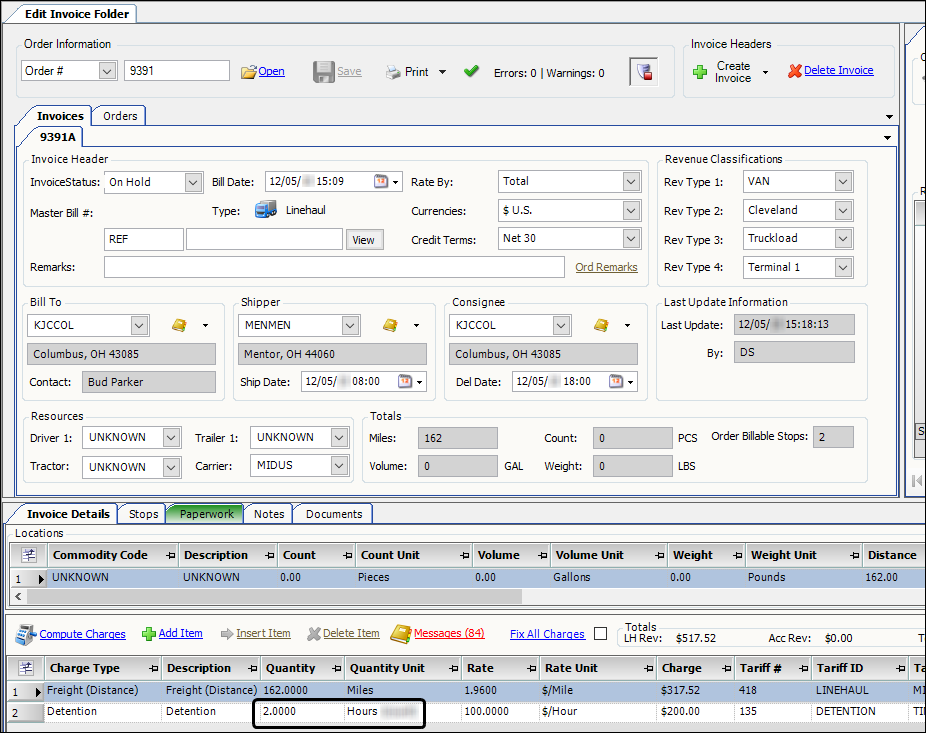The height and width of the screenshot is (733, 926).
Task: Click the Bill Date calendar icon
Action: click(381, 182)
